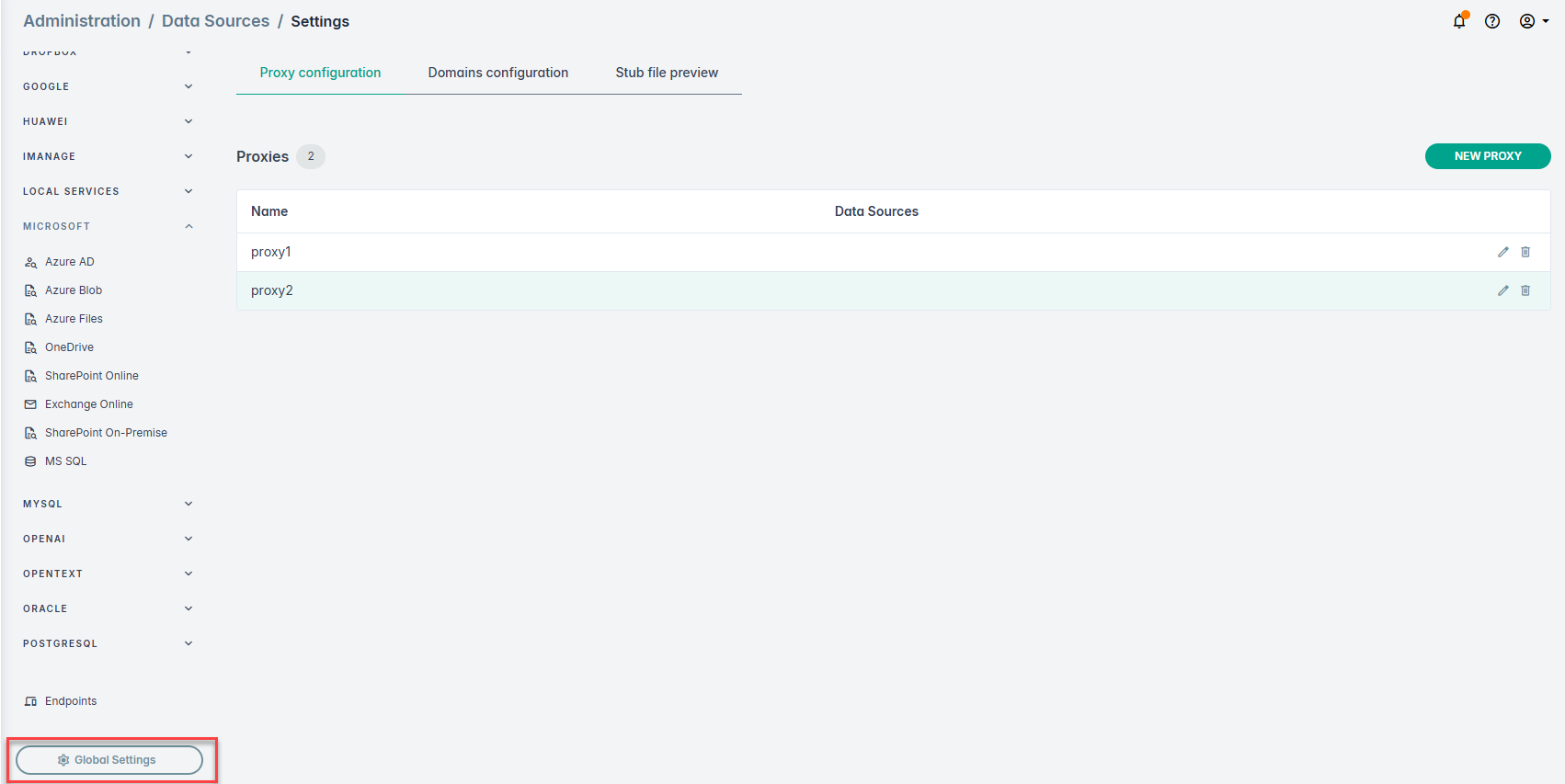The image size is (1565, 784).
Task: Switch to Stub file preview tab
Action: [x=667, y=73]
